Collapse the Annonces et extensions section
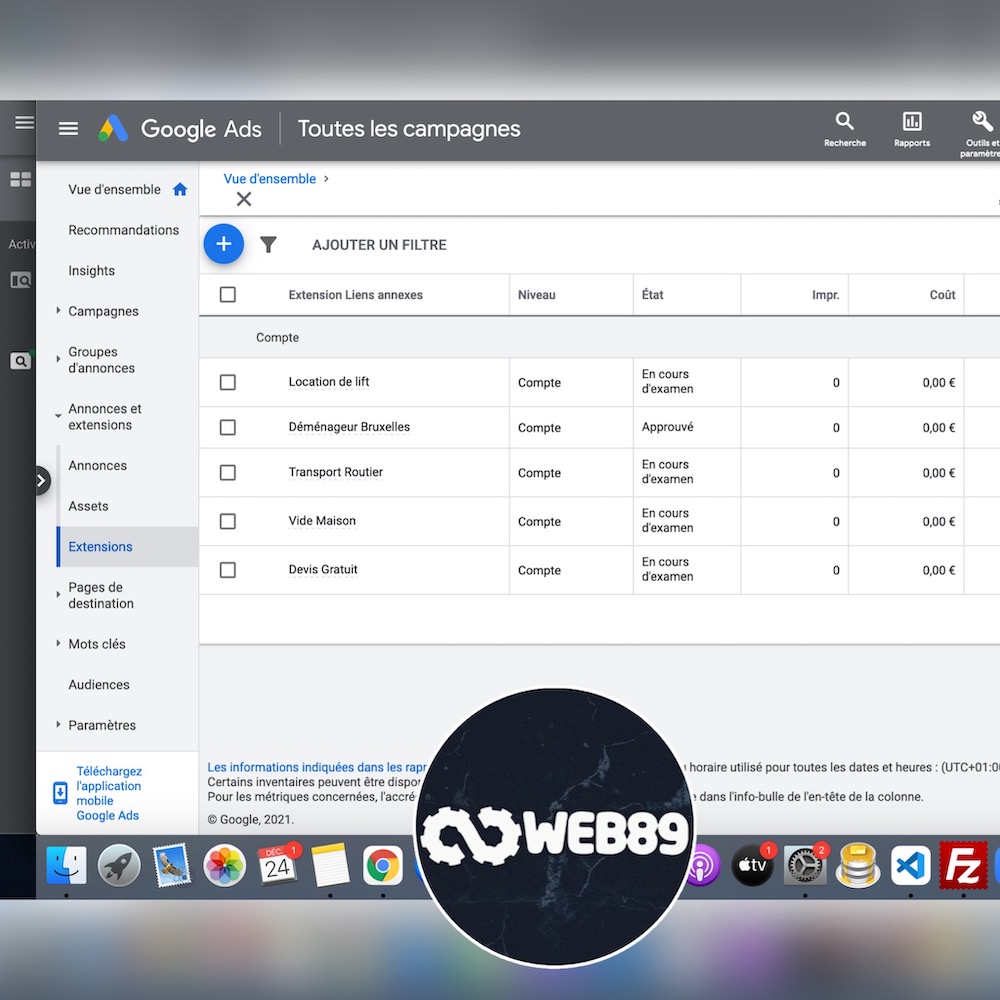This screenshot has width=1000, height=1000. (58, 416)
